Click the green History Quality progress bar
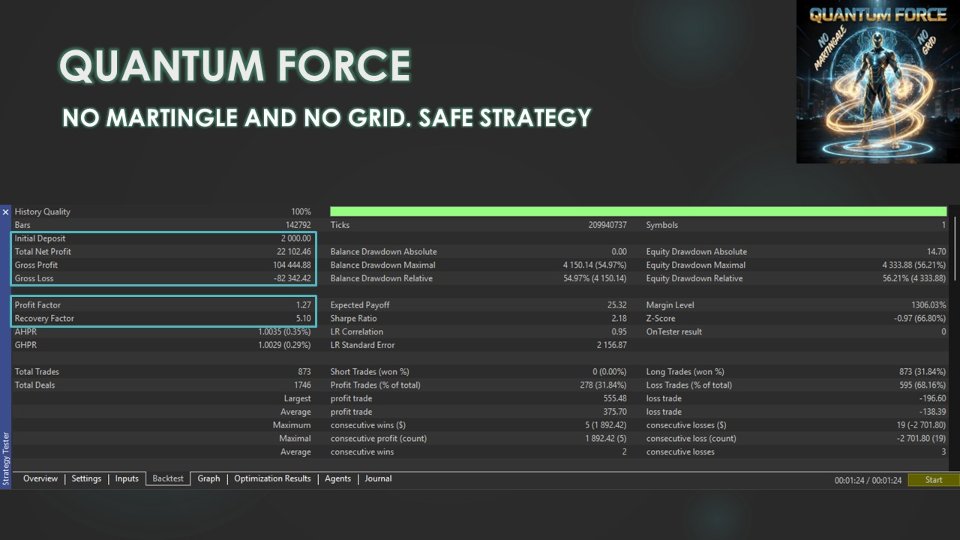Viewport: 960px width, 540px height. [x=639, y=211]
